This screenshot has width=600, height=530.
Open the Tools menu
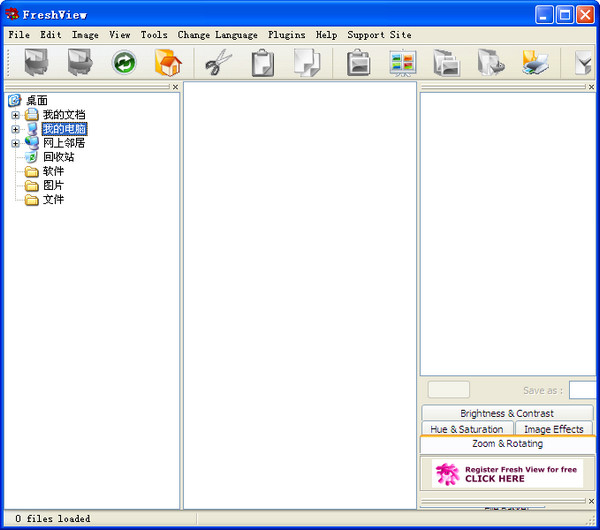[154, 35]
